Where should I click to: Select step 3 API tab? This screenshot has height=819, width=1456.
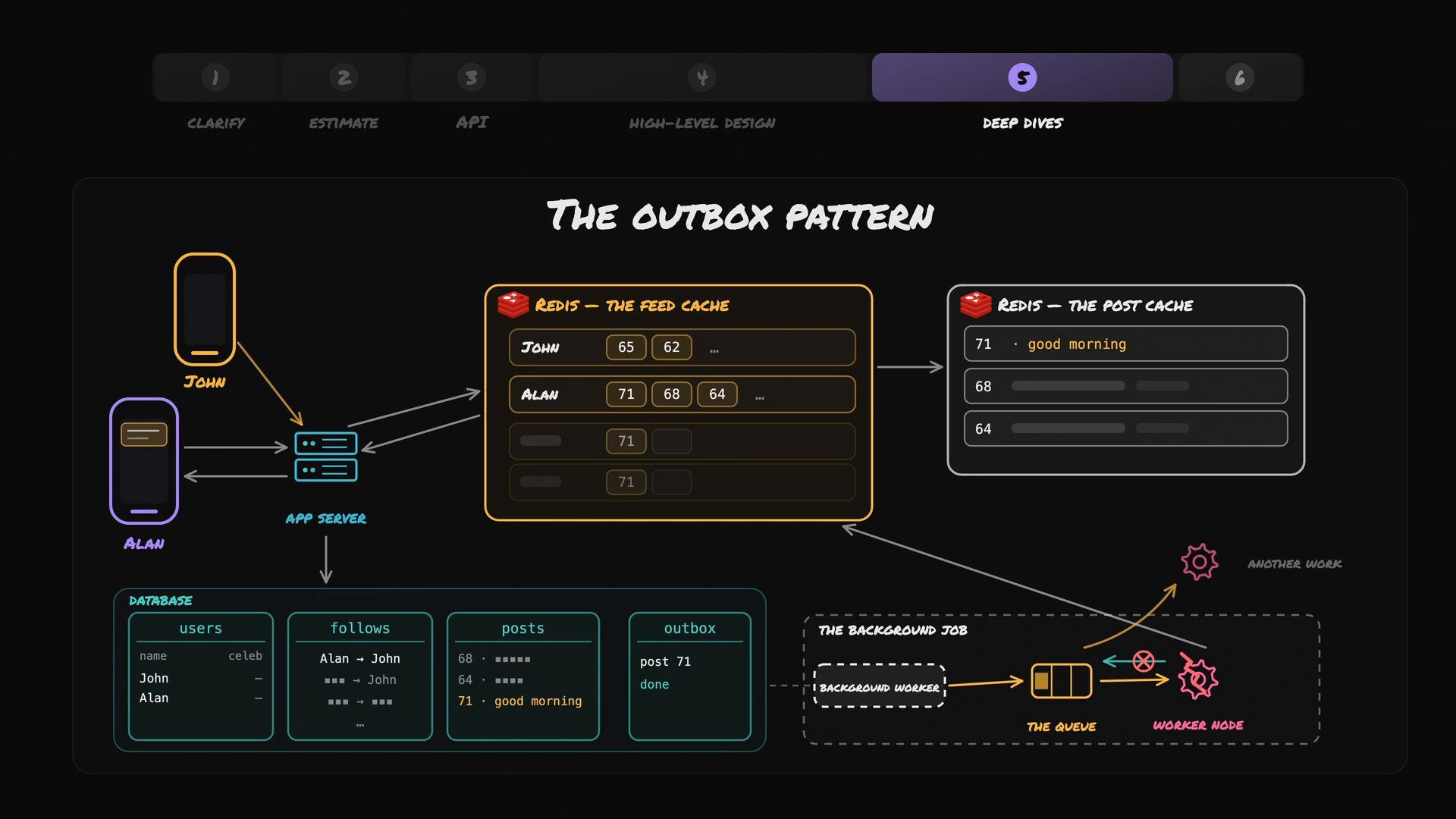tap(472, 77)
